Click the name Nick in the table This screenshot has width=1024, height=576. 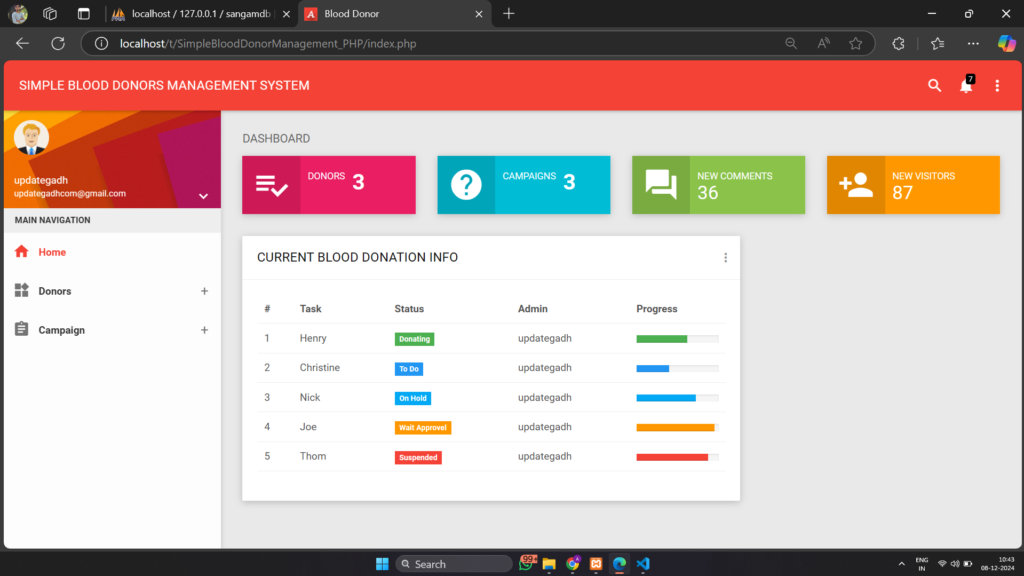tap(310, 398)
